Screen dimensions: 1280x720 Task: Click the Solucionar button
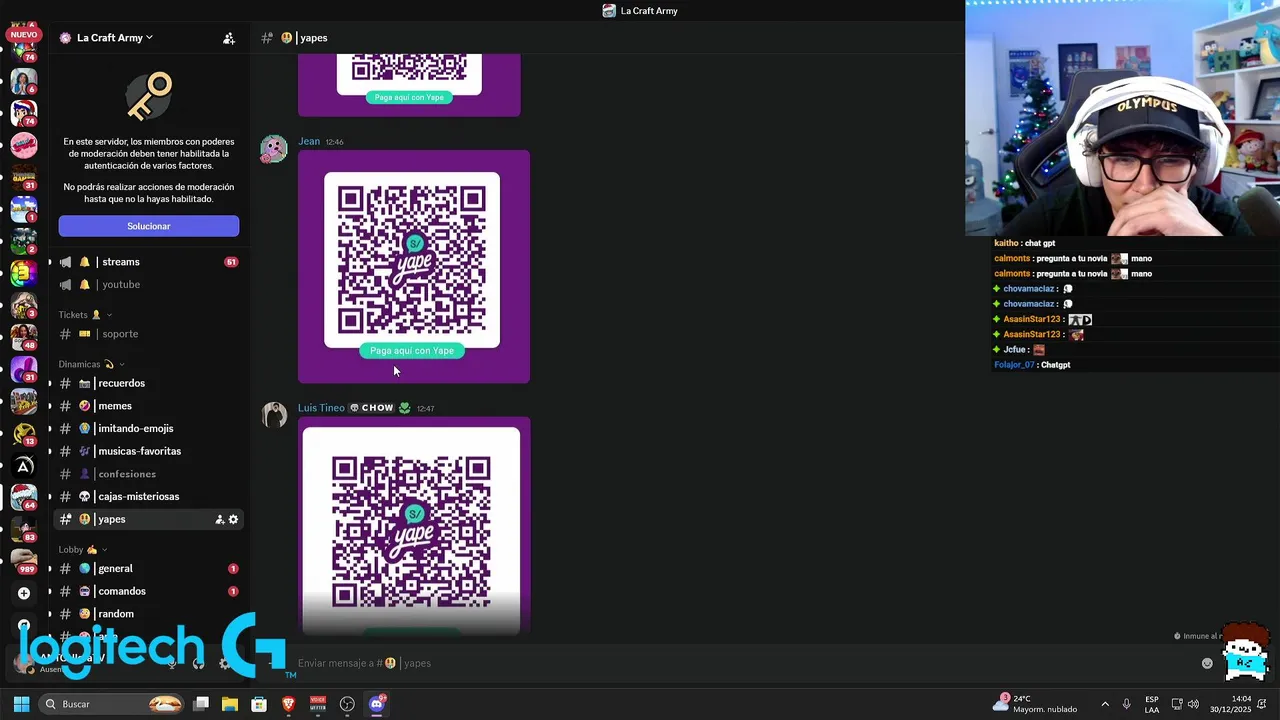click(149, 226)
